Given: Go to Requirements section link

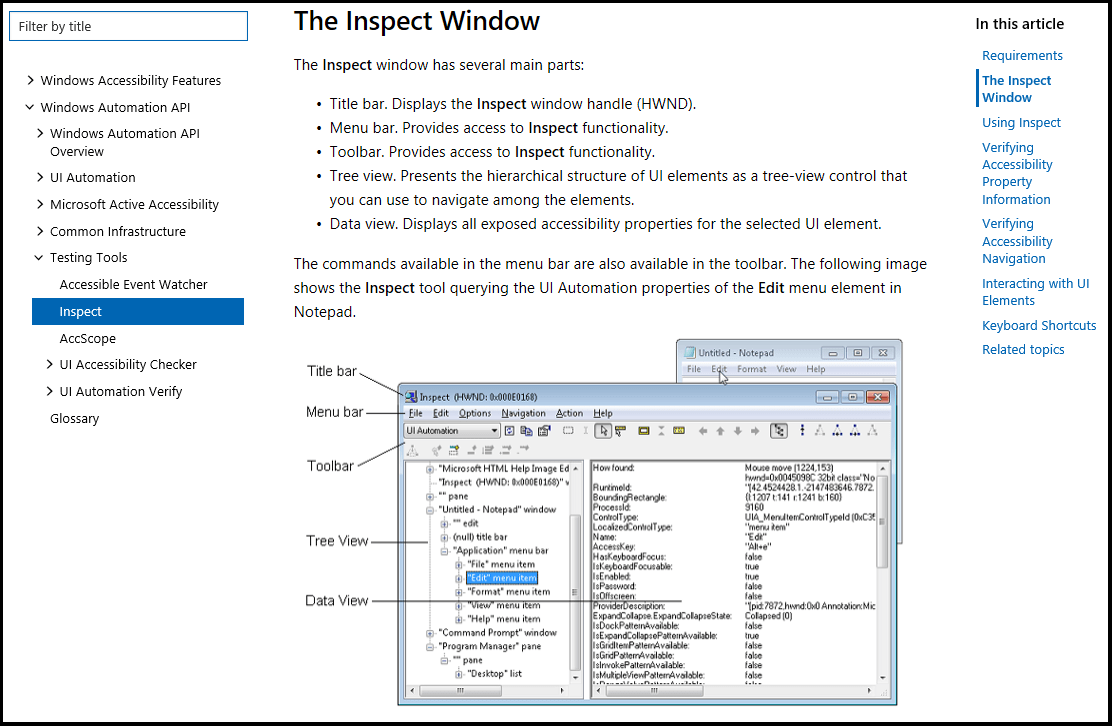Looking at the screenshot, I should 1022,55.
